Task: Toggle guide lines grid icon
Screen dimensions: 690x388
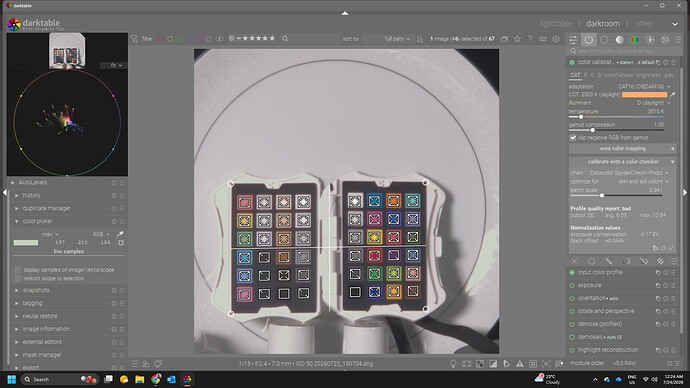Action: 533,364
